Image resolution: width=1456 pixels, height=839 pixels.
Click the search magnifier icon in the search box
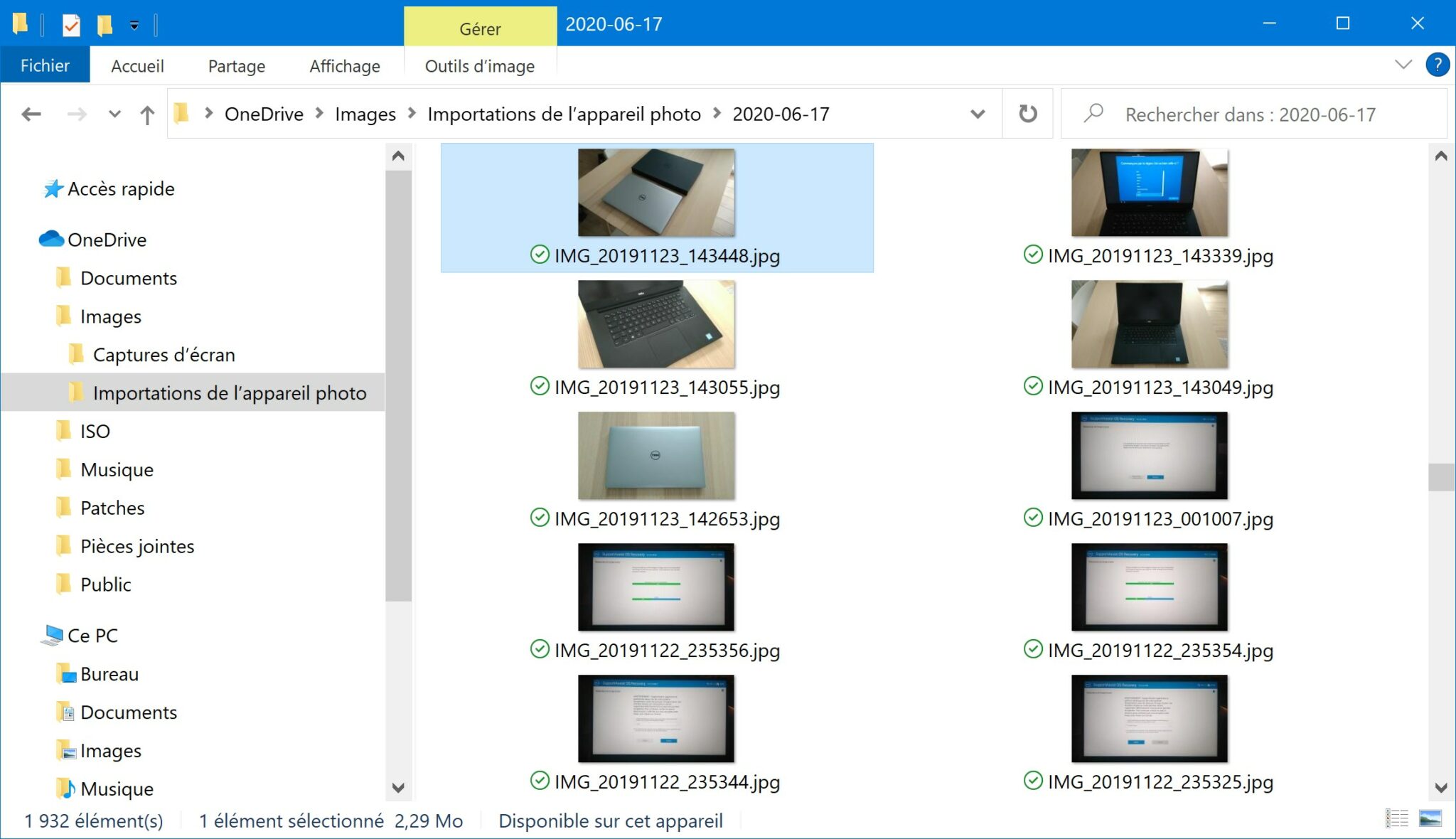tap(1093, 114)
